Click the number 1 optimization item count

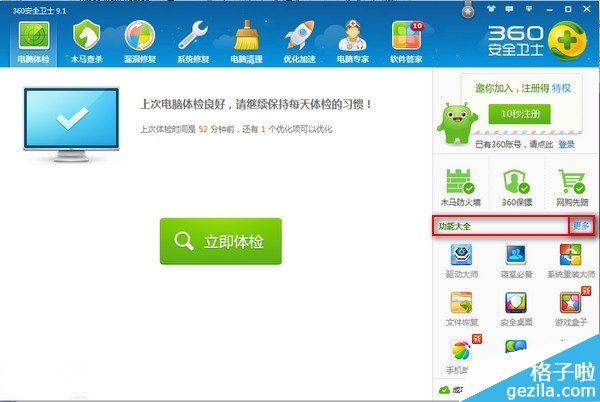point(263,129)
